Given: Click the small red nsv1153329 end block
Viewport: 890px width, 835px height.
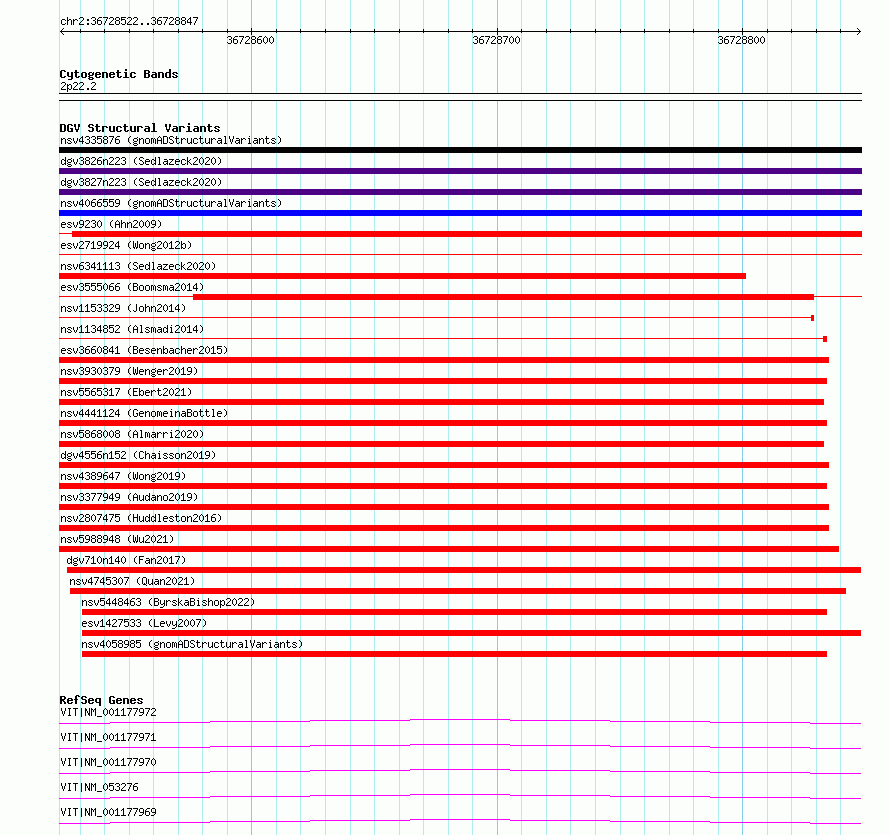Looking at the screenshot, I should coord(813,318).
